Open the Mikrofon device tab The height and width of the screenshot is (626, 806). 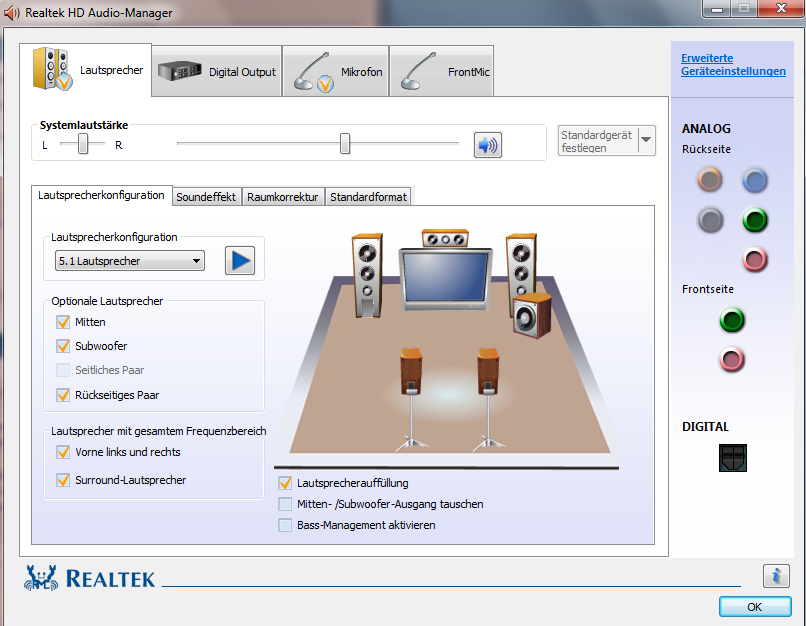[x=336, y=71]
